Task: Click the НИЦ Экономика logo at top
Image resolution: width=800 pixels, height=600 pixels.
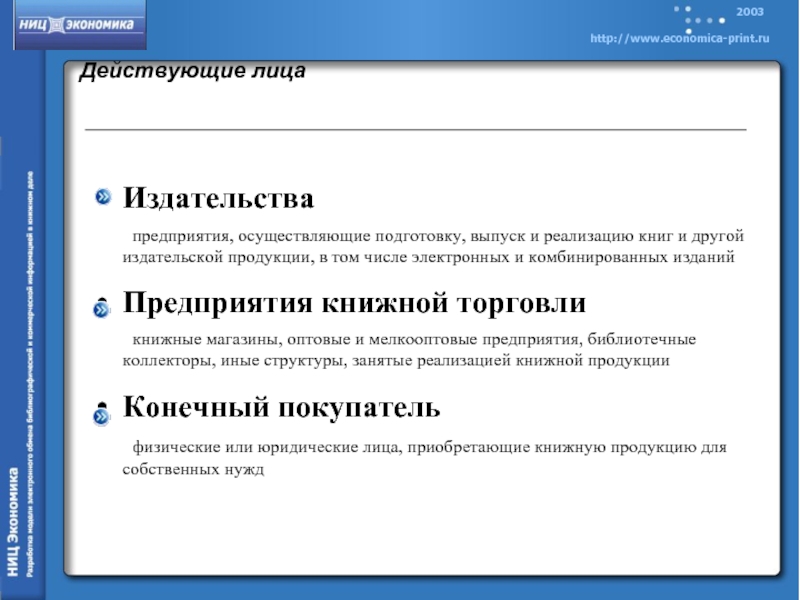Action: pos(79,25)
